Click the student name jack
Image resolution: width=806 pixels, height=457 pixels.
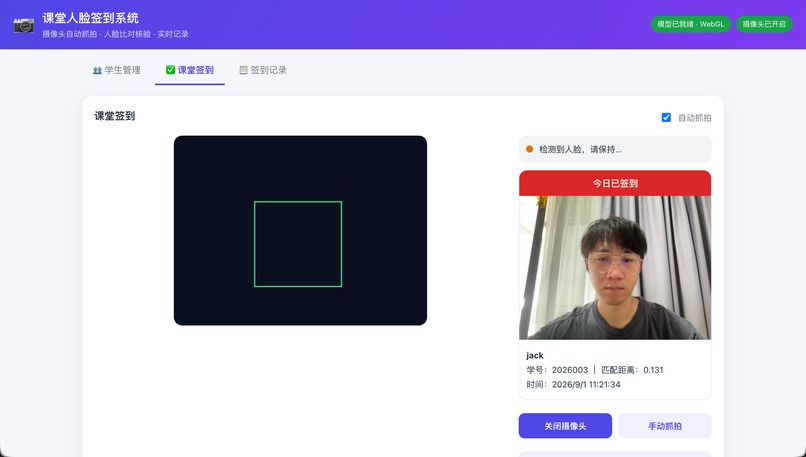[535, 355]
